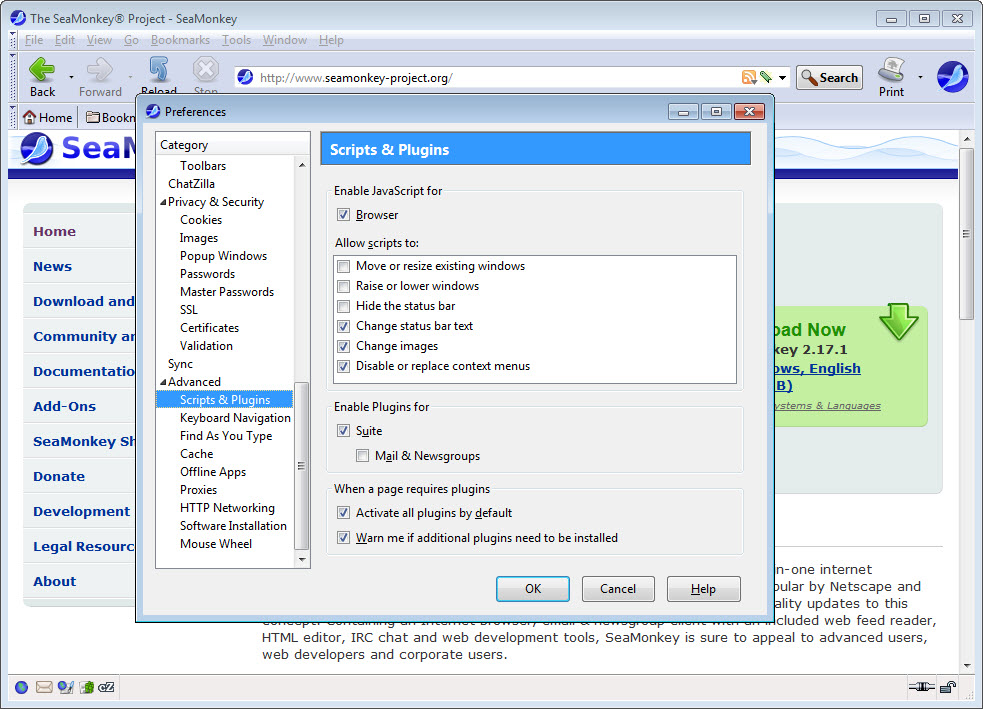
Task: Open the News link on the webpage
Action: (x=53, y=266)
